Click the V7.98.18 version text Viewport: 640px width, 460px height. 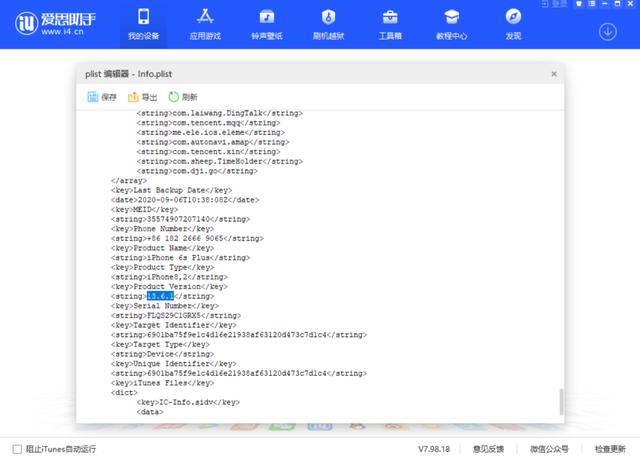pyautogui.click(x=434, y=449)
